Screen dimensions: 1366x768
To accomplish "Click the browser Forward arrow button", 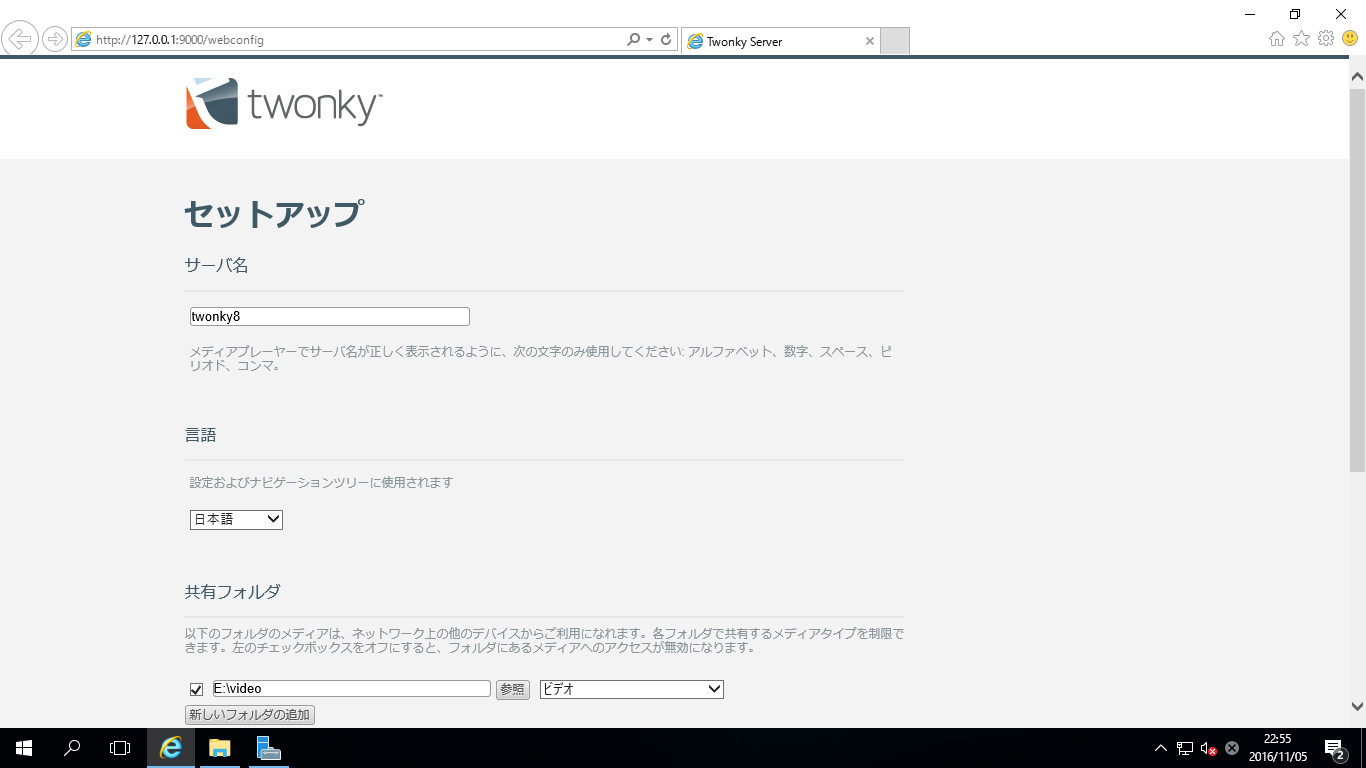I will point(55,39).
